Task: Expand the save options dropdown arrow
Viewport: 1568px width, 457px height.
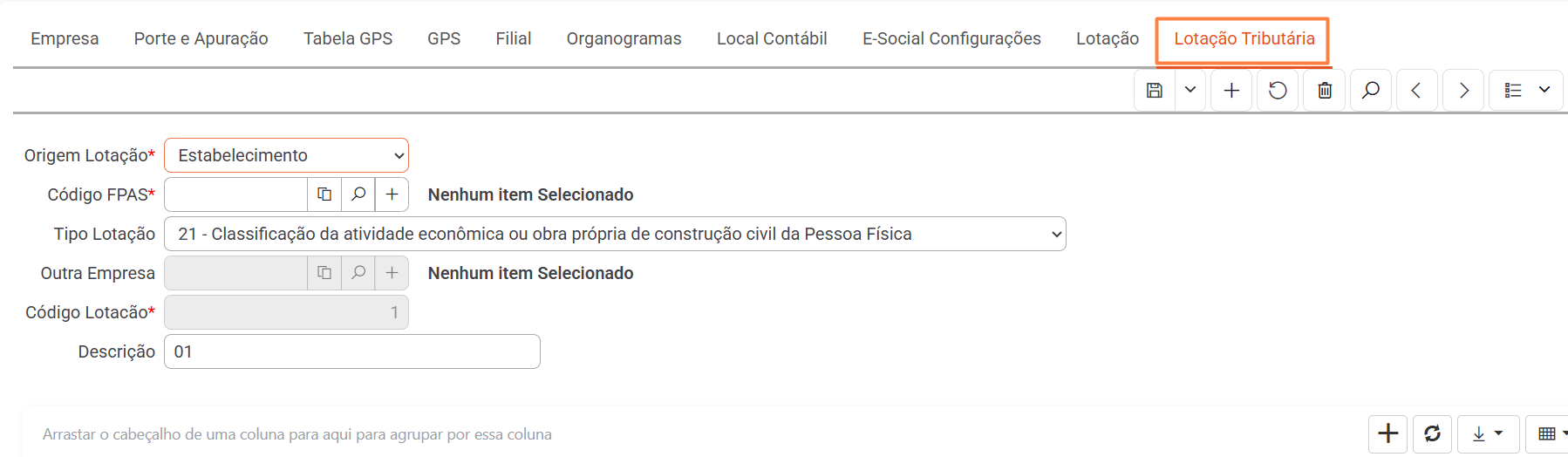Action: pos(1190,91)
